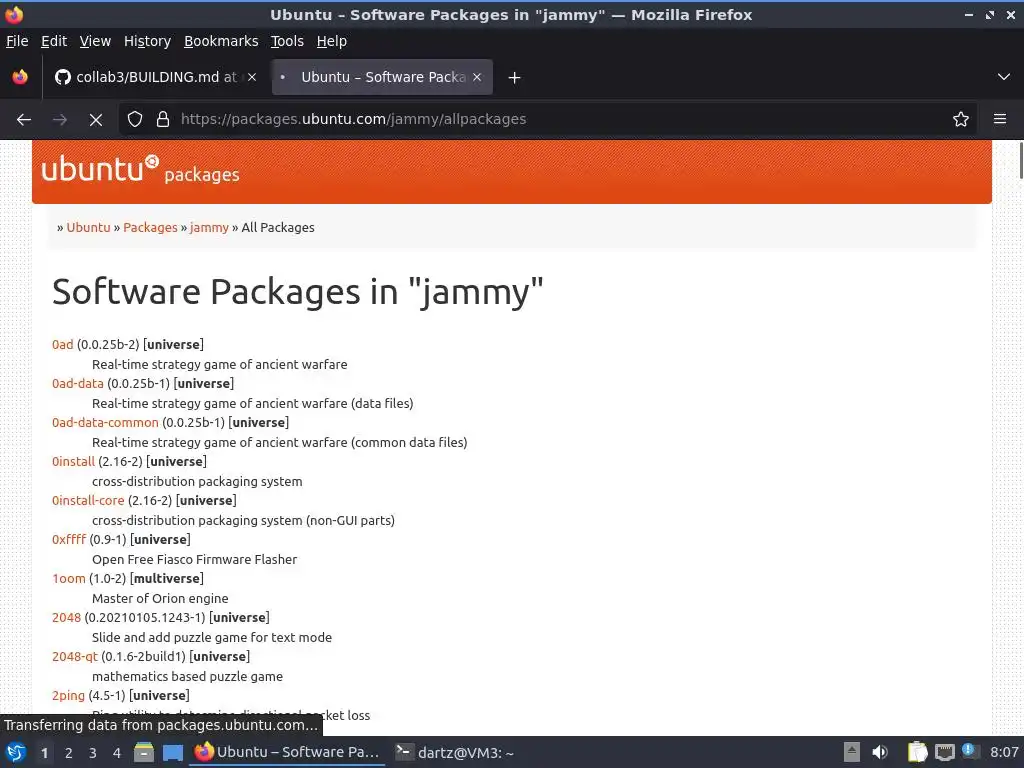Click 'Software Packages in "jammy"' heading
Screen dimensions: 1024x768
click(298, 291)
